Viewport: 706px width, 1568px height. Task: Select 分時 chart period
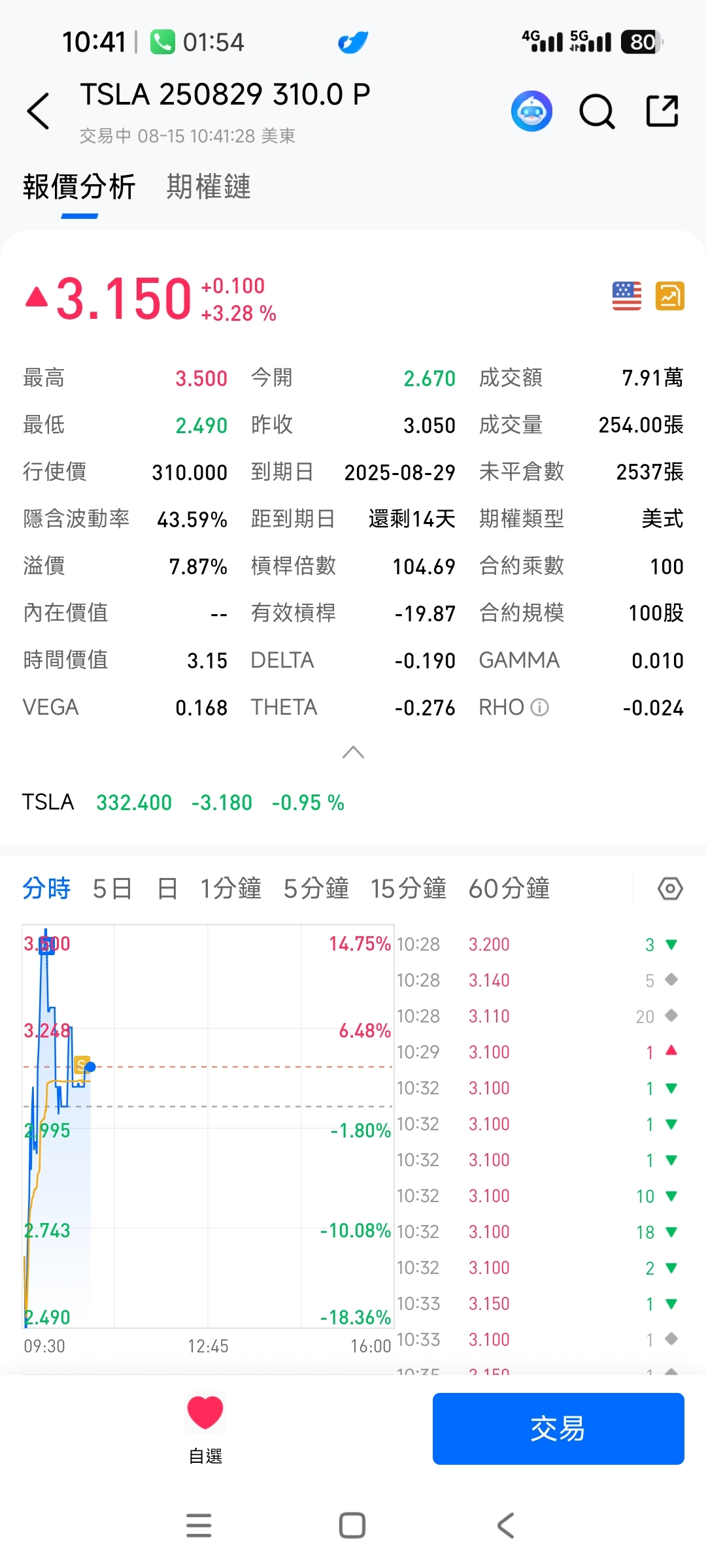pos(46,889)
